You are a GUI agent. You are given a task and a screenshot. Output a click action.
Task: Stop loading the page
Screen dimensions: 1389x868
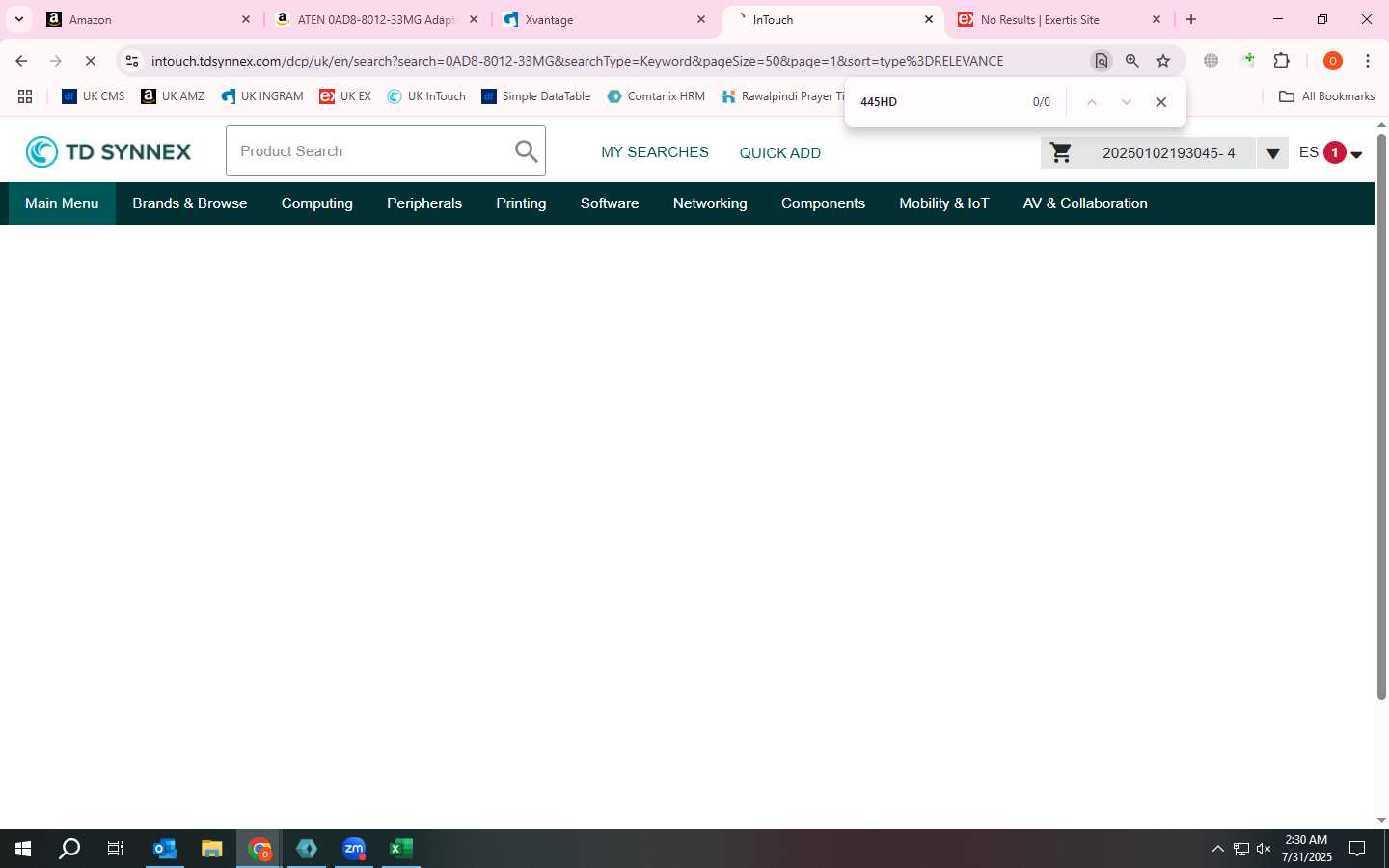click(x=91, y=61)
